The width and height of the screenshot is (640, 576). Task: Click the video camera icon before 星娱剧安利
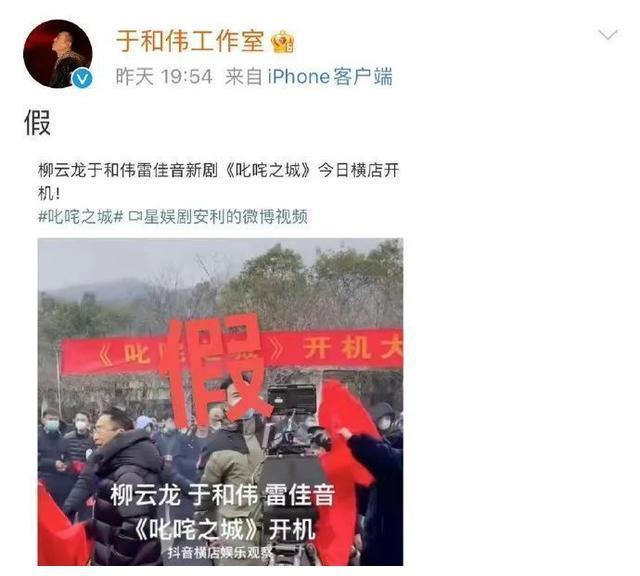136,216
